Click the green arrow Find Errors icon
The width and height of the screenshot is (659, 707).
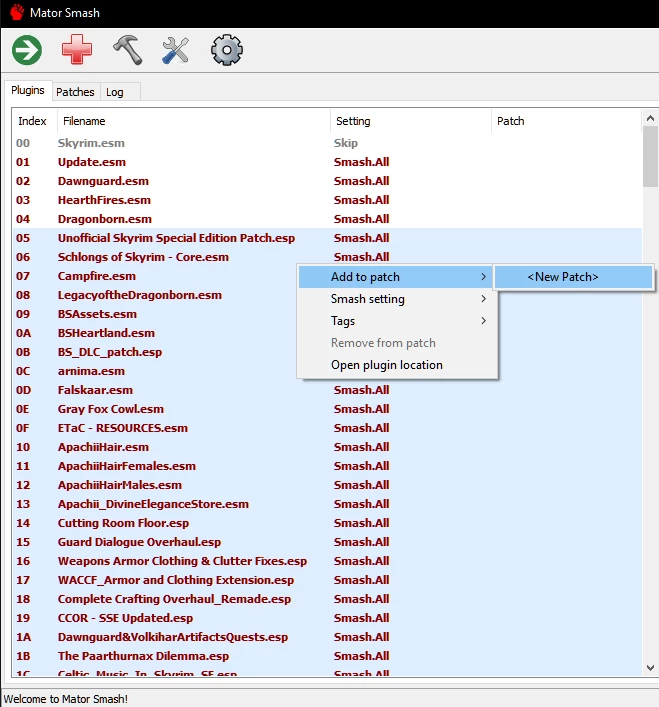click(x=27, y=50)
